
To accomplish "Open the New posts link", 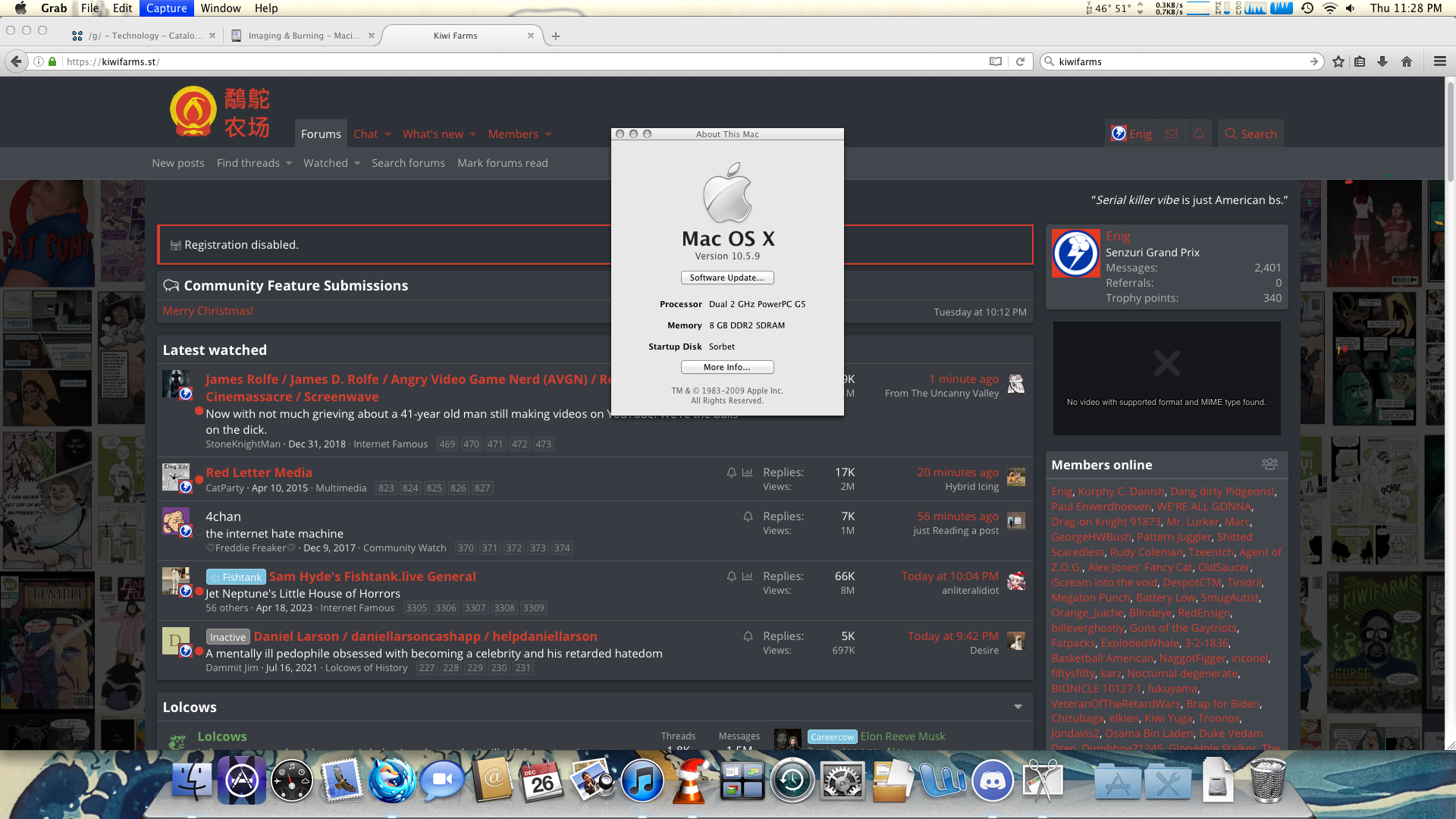I will 178,163.
